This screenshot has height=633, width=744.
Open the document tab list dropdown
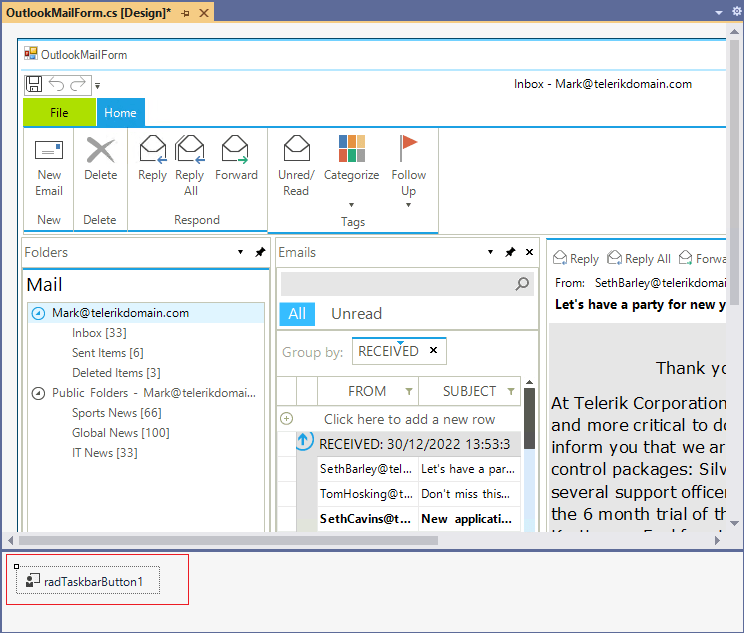click(719, 13)
